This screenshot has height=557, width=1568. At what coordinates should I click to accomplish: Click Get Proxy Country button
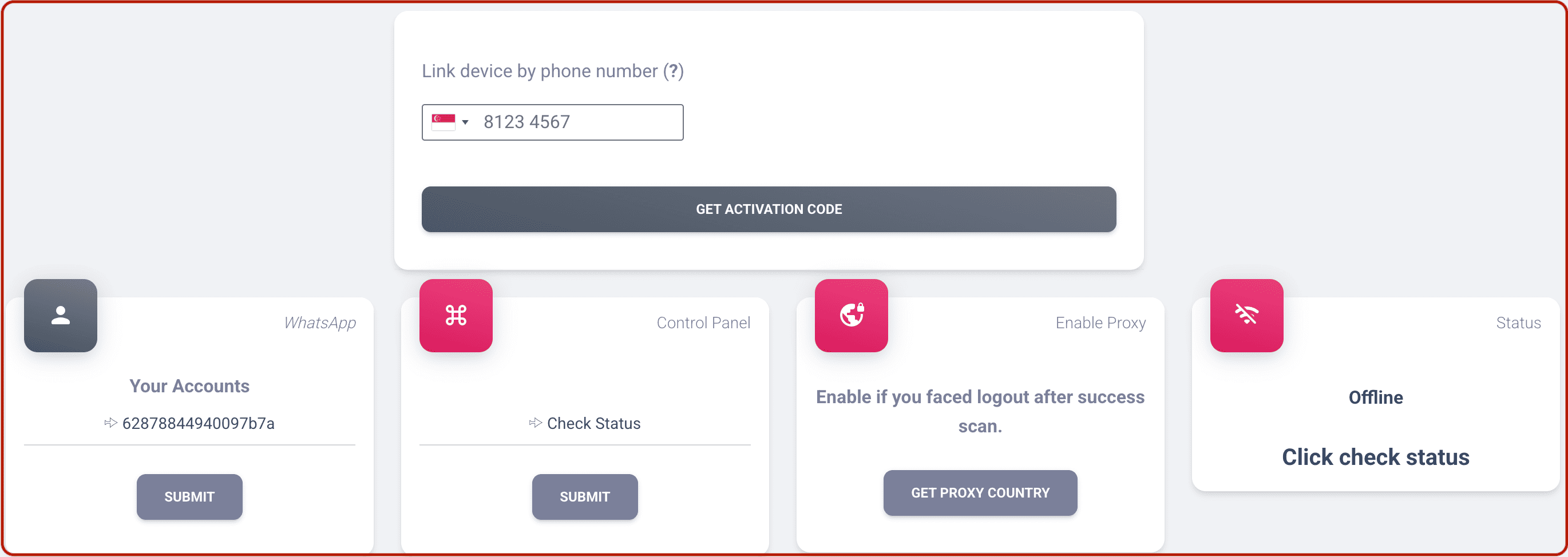tap(980, 492)
